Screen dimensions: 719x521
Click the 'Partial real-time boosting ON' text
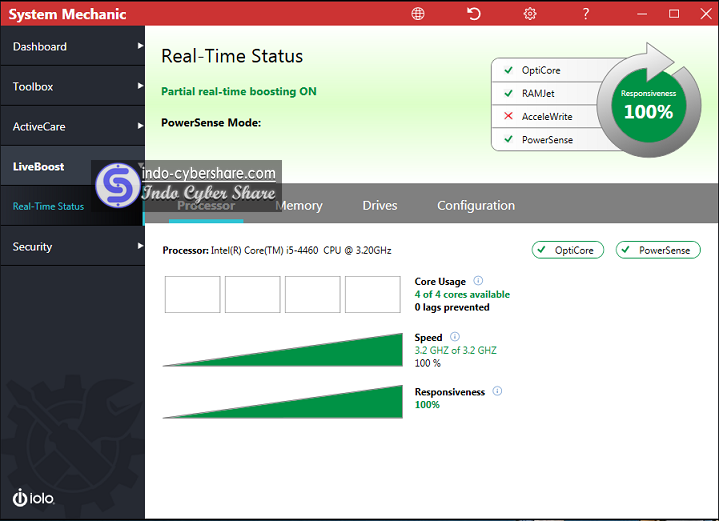[238, 91]
